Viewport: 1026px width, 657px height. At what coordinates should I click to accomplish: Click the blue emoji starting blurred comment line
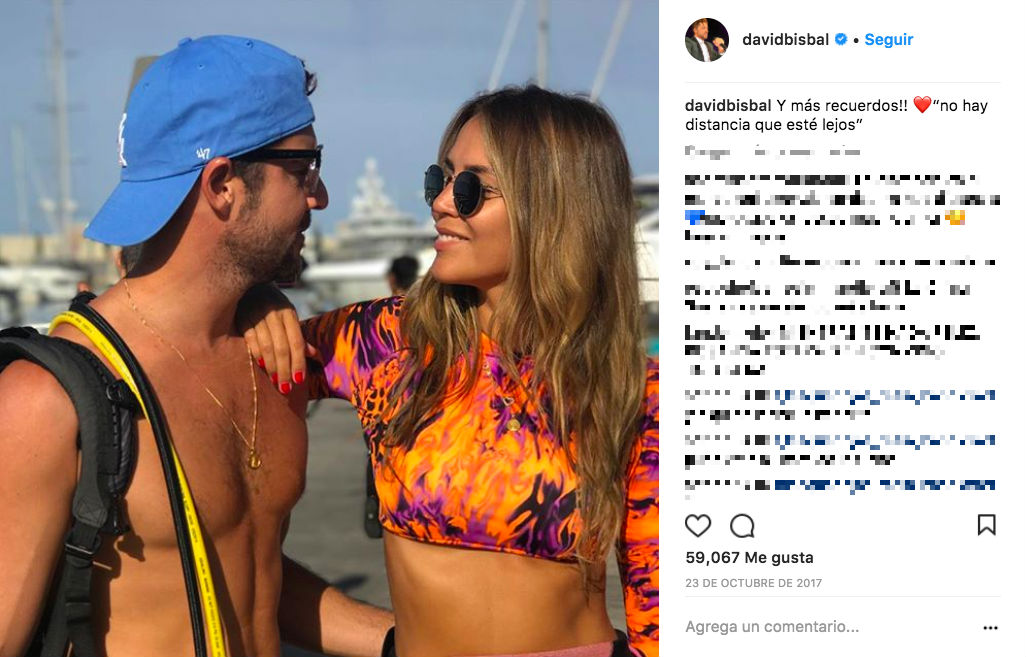pos(694,216)
